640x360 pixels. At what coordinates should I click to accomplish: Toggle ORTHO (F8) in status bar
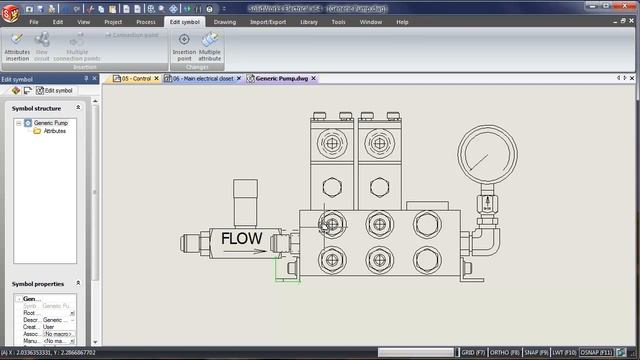click(504, 353)
